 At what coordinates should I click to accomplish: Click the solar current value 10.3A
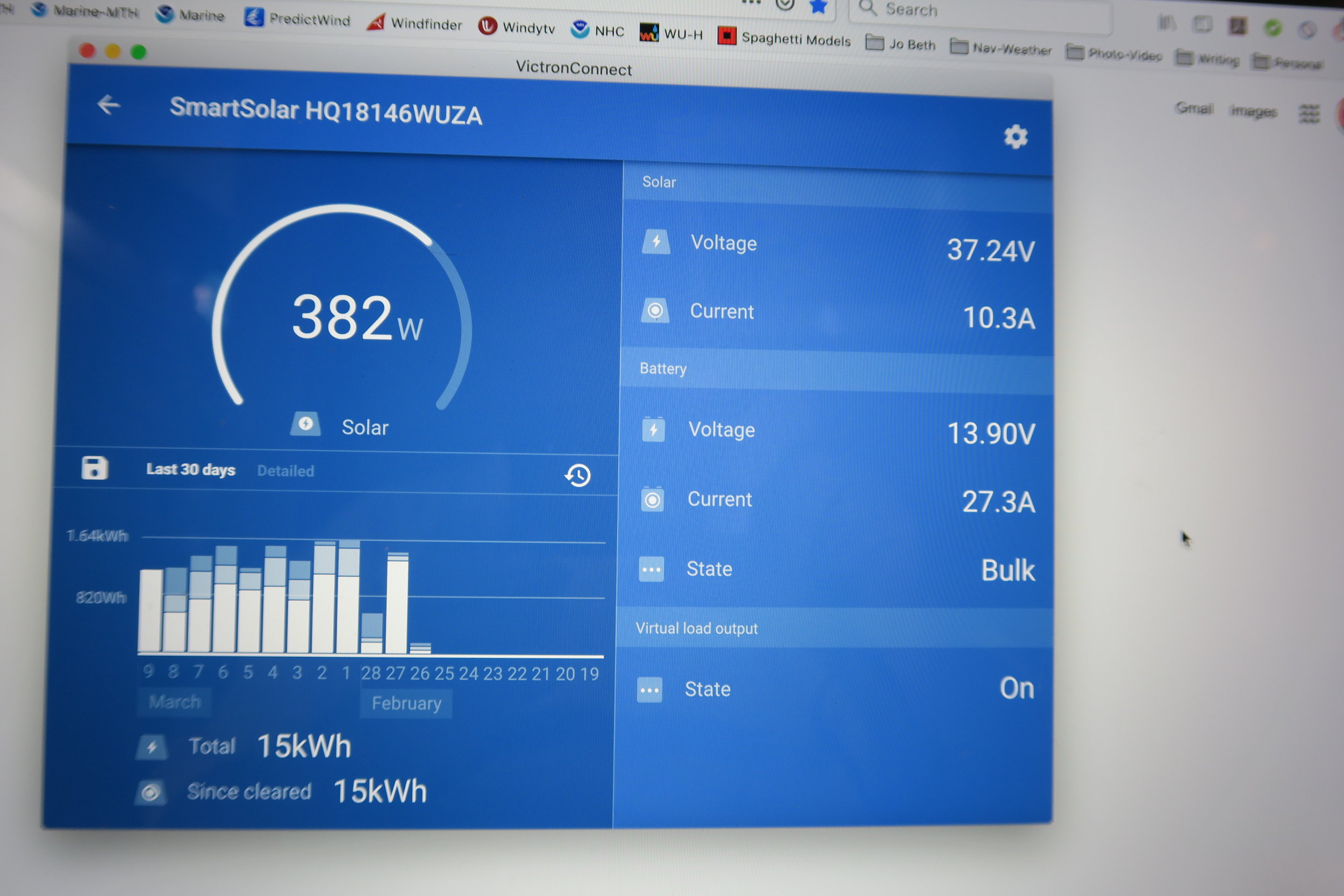click(999, 318)
